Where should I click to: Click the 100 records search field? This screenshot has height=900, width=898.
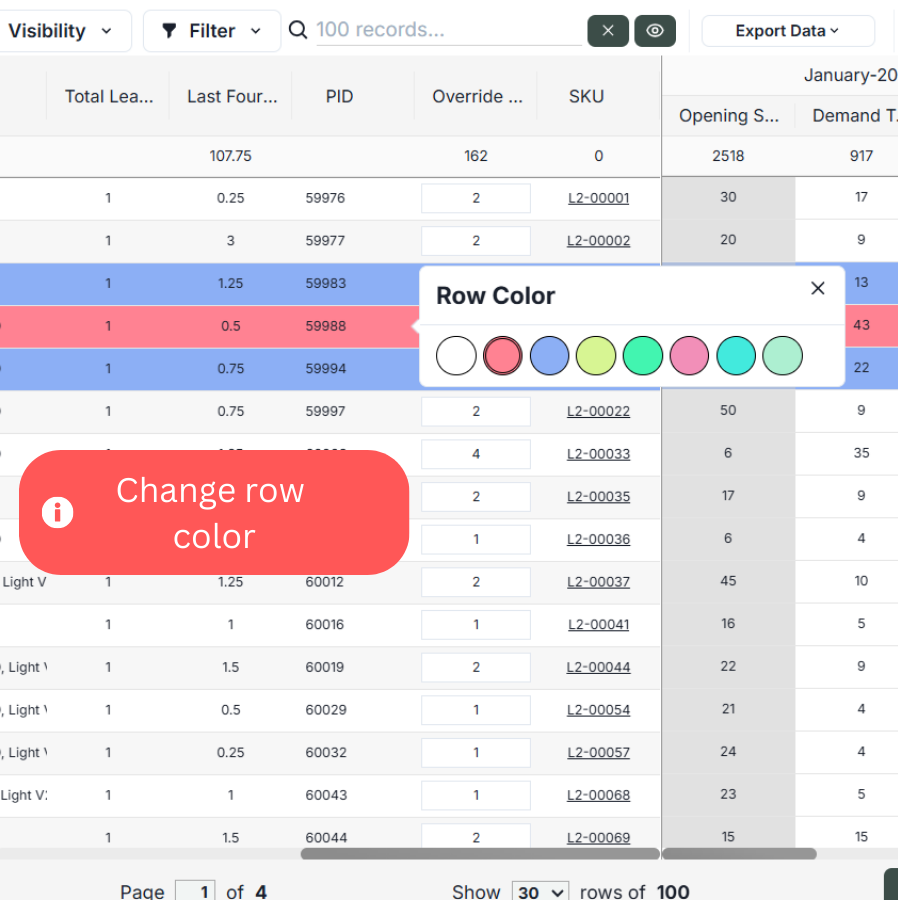point(448,30)
